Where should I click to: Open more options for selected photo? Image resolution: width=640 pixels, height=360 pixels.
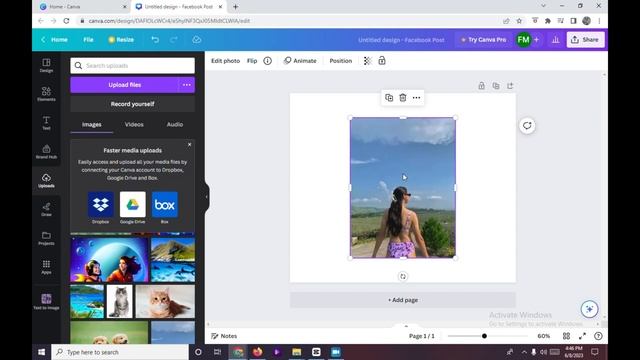[x=416, y=98]
